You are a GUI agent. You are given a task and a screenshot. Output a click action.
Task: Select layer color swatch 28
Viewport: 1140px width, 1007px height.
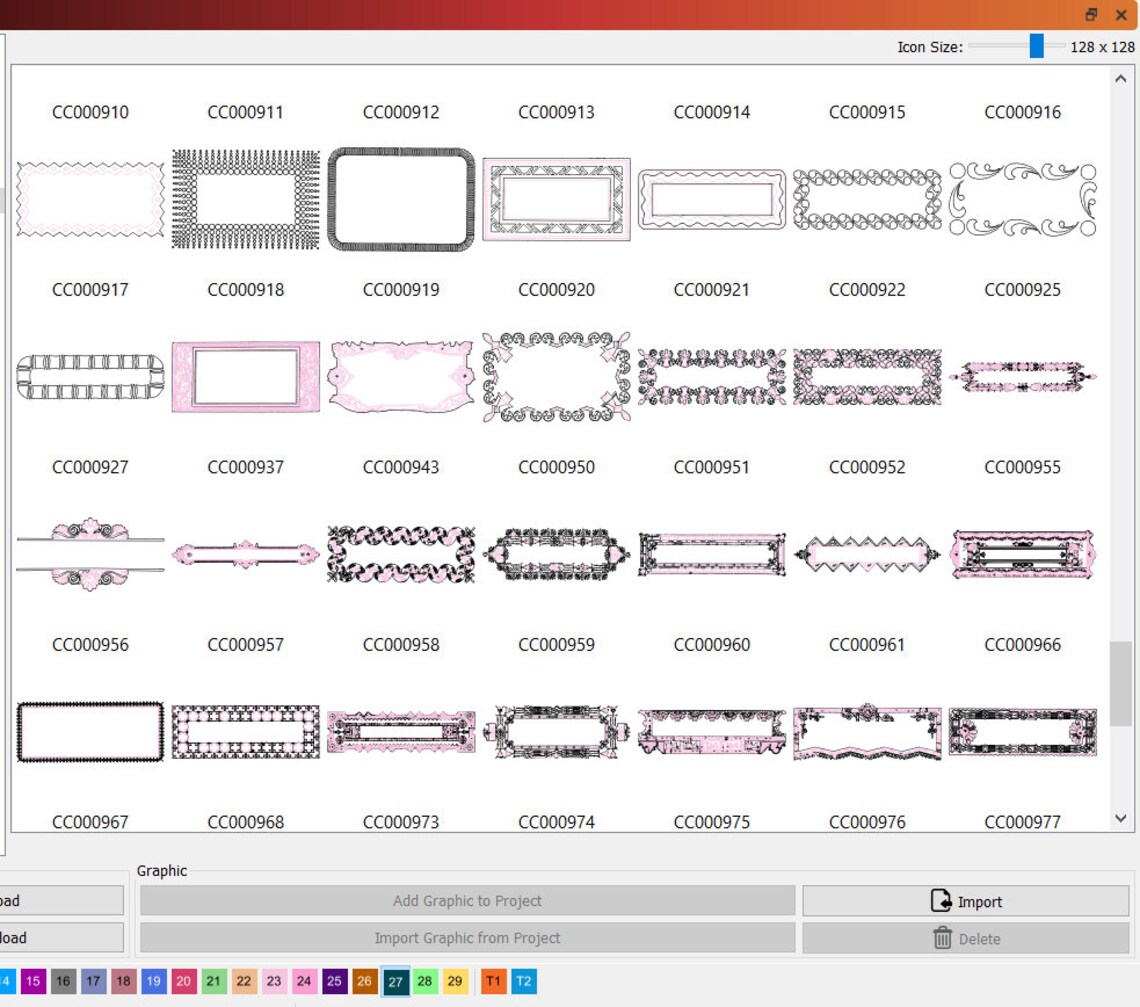(425, 981)
